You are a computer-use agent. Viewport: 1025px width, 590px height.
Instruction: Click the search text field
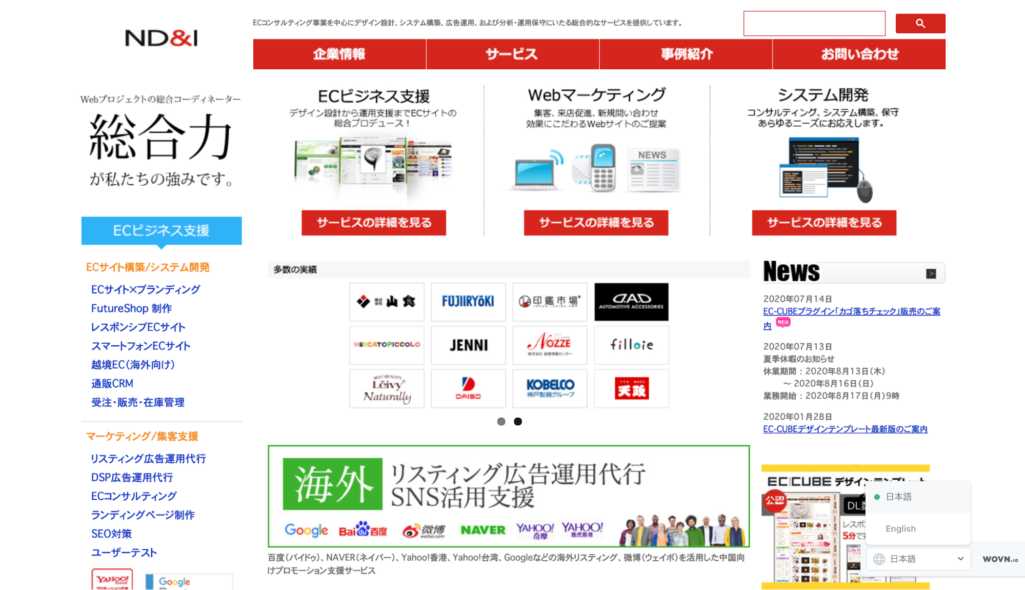814,24
